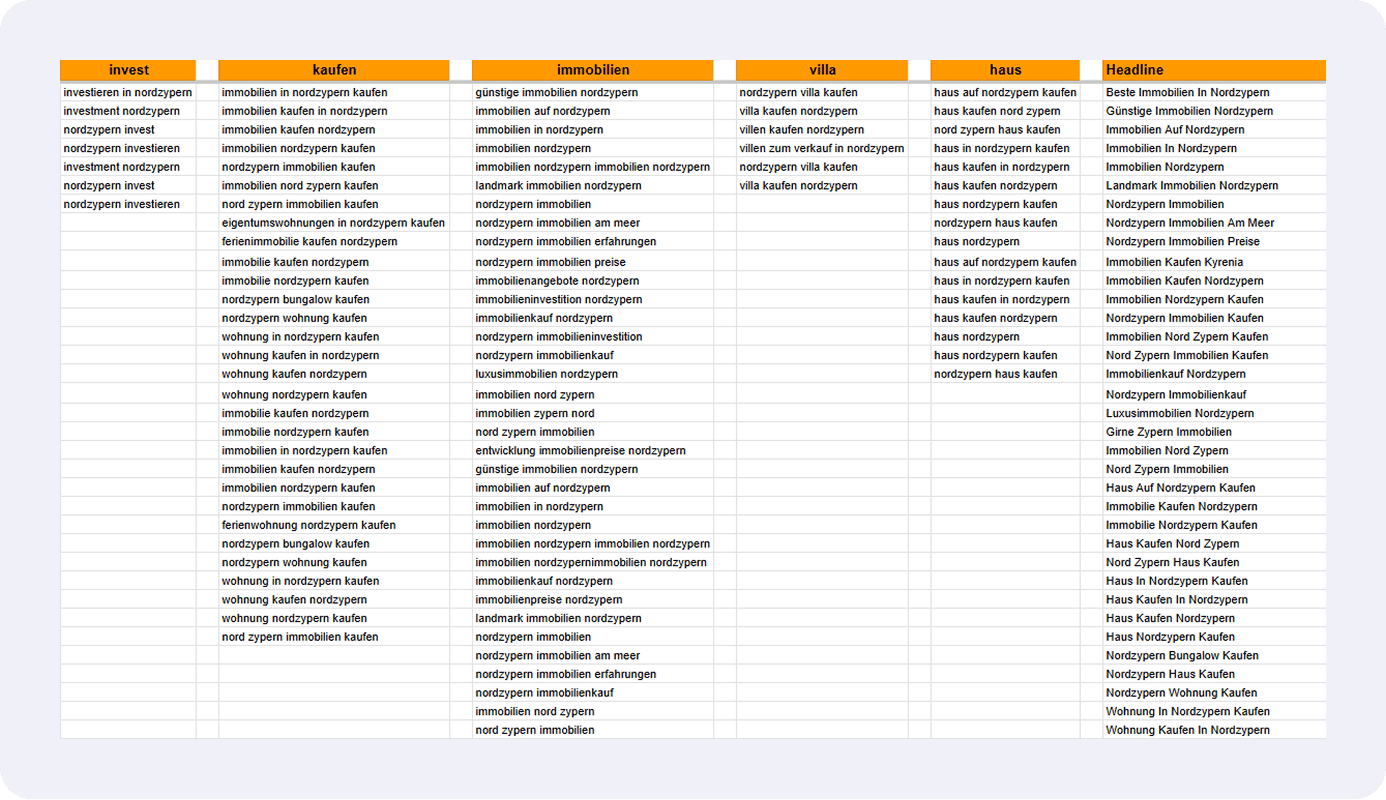Viewport: 1386px width, 800px height.
Task: Click the 'invest' column header
Action: point(128,70)
